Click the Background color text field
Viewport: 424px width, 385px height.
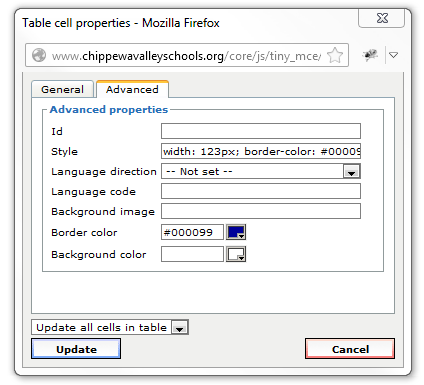pyautogui.click(x=192, y=254)
